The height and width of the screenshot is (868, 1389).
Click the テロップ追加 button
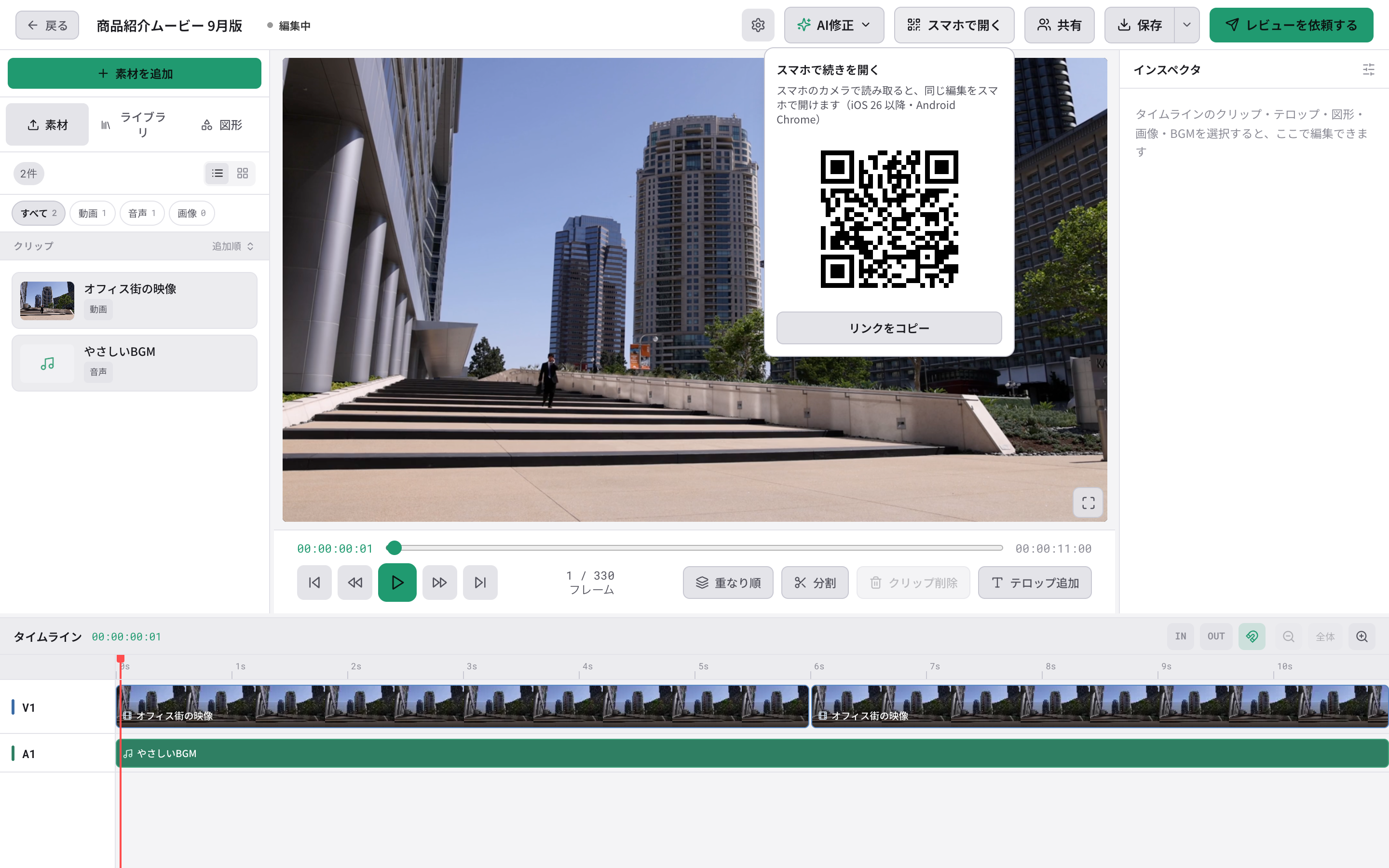1035,583
